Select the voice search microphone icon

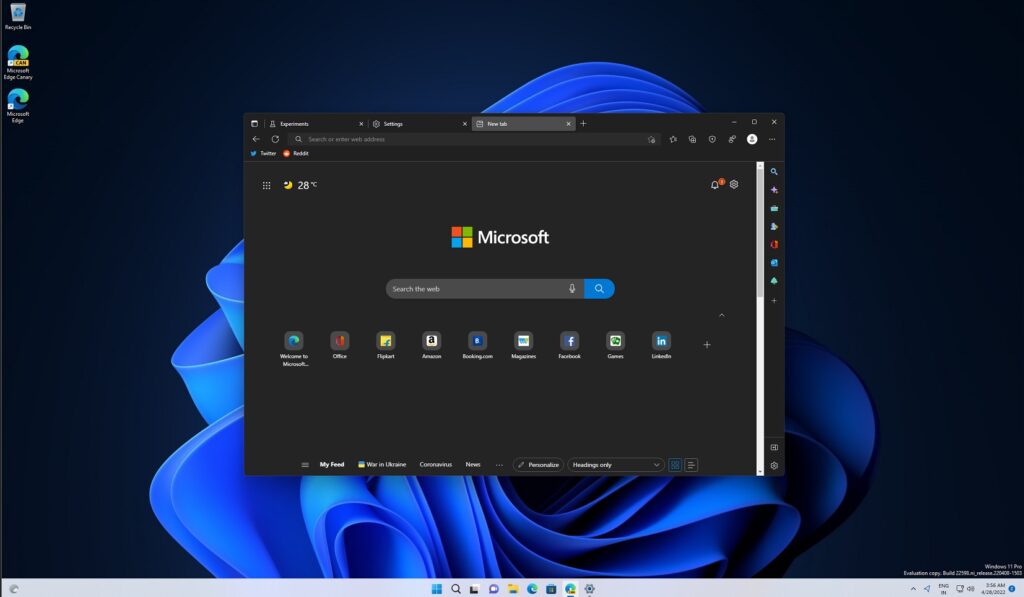[571, 288]
